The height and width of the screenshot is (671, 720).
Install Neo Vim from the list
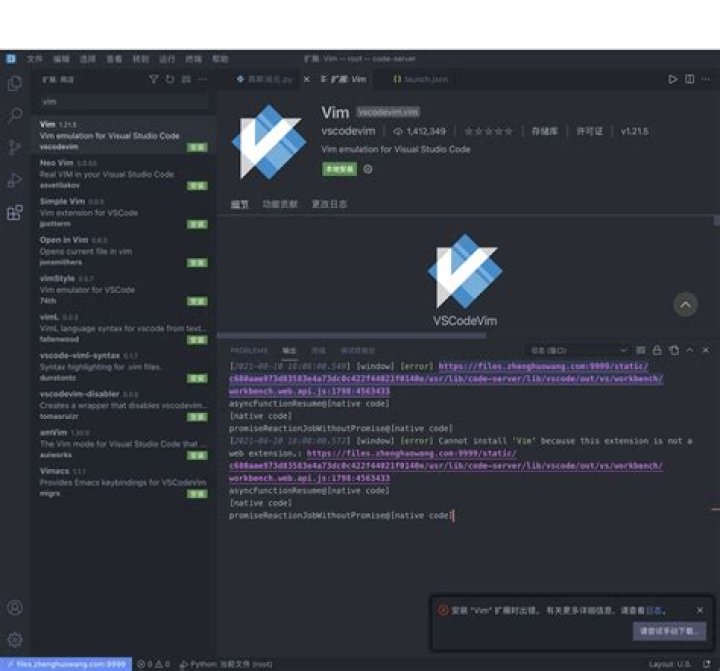[x=197, y=186]
